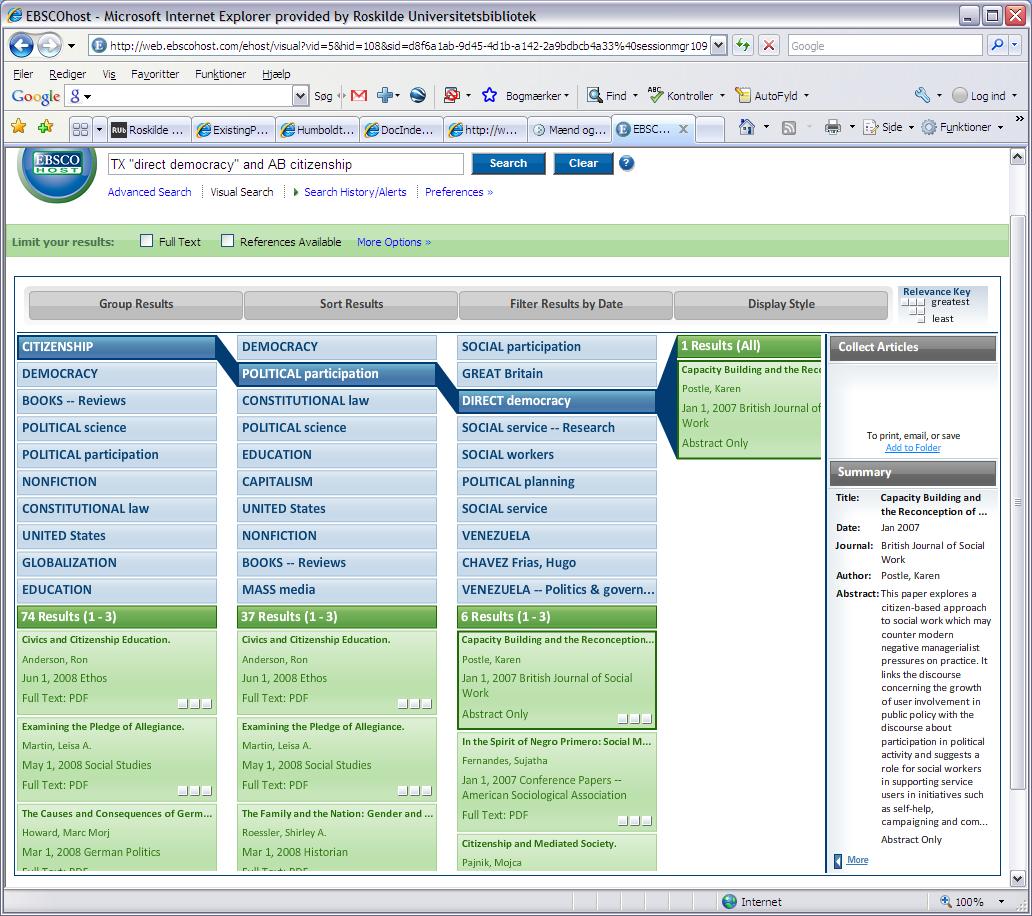Click the EBSCO Host logo
Image resolution: width=1032 pixels, height=916 pixels.
[57, 172]
